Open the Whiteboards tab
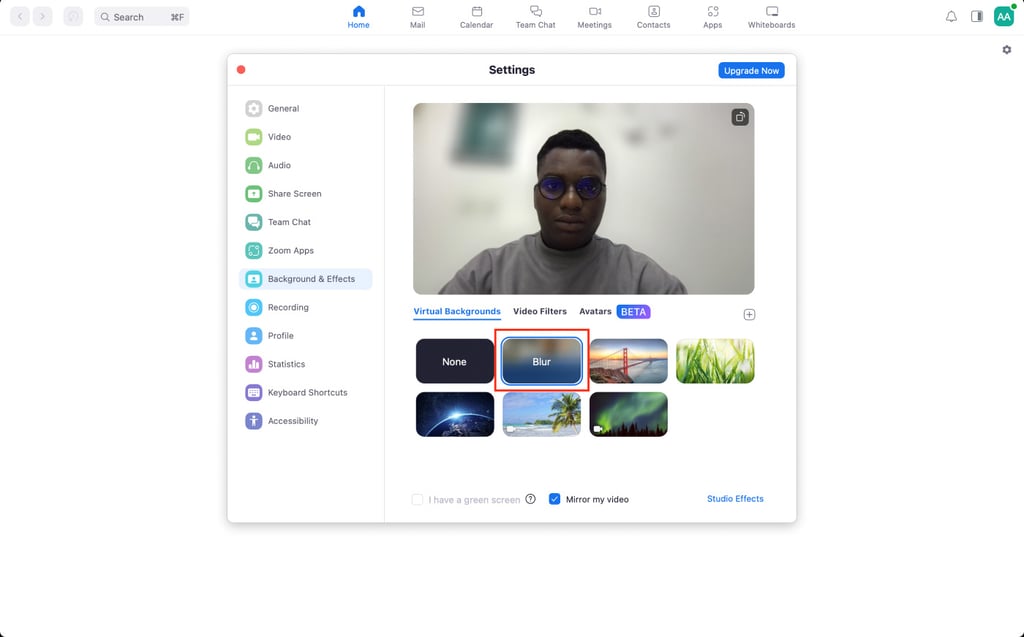The image size is (1024, 637). [x=771, y=17]
